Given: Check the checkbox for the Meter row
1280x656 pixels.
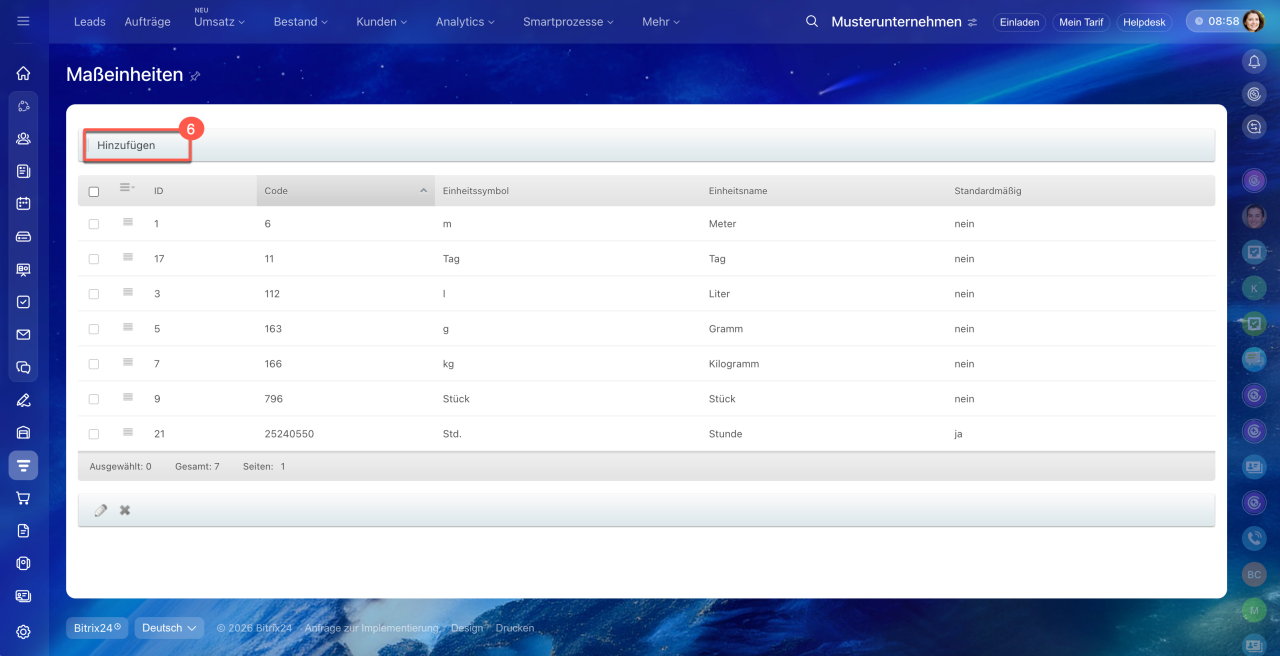Looking at the screenshot, I should pos(94,224).
